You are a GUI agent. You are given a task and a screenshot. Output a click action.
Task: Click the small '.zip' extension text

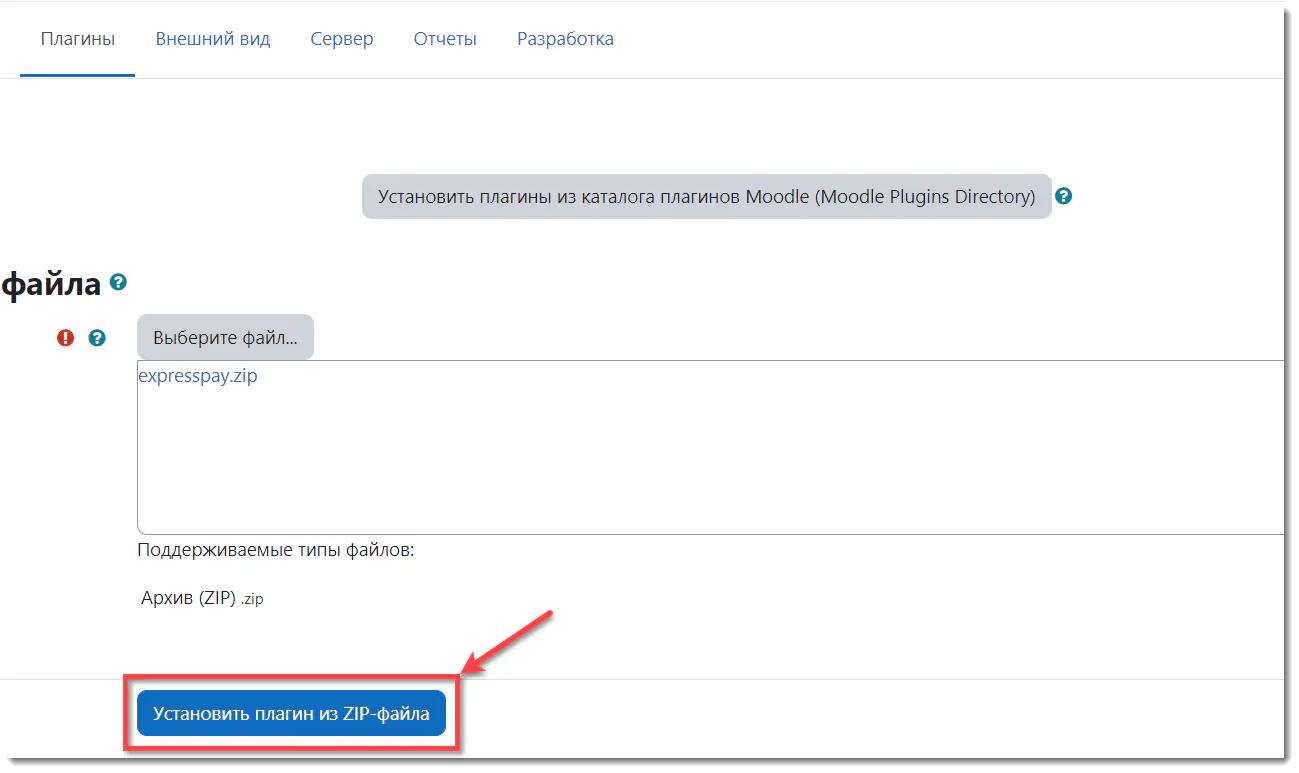tap(252, 599)
